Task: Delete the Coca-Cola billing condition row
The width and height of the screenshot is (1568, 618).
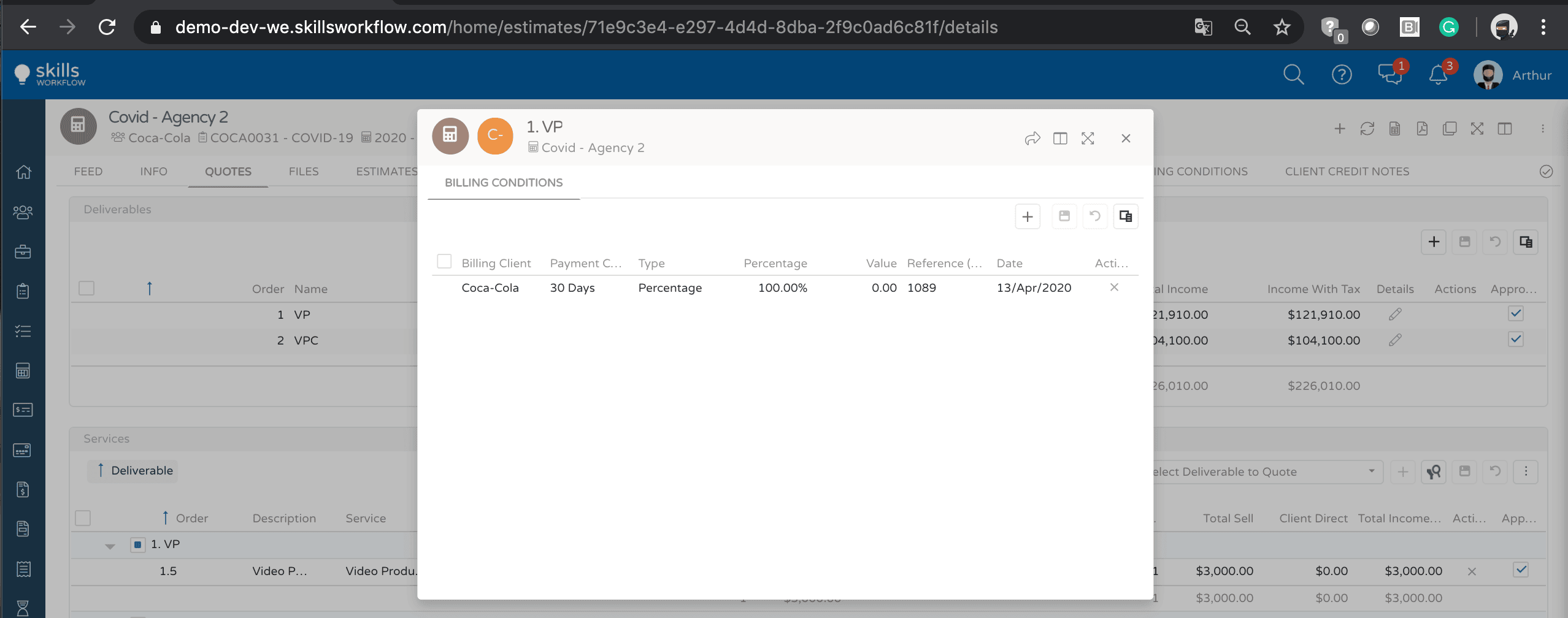Action: 1114,288
